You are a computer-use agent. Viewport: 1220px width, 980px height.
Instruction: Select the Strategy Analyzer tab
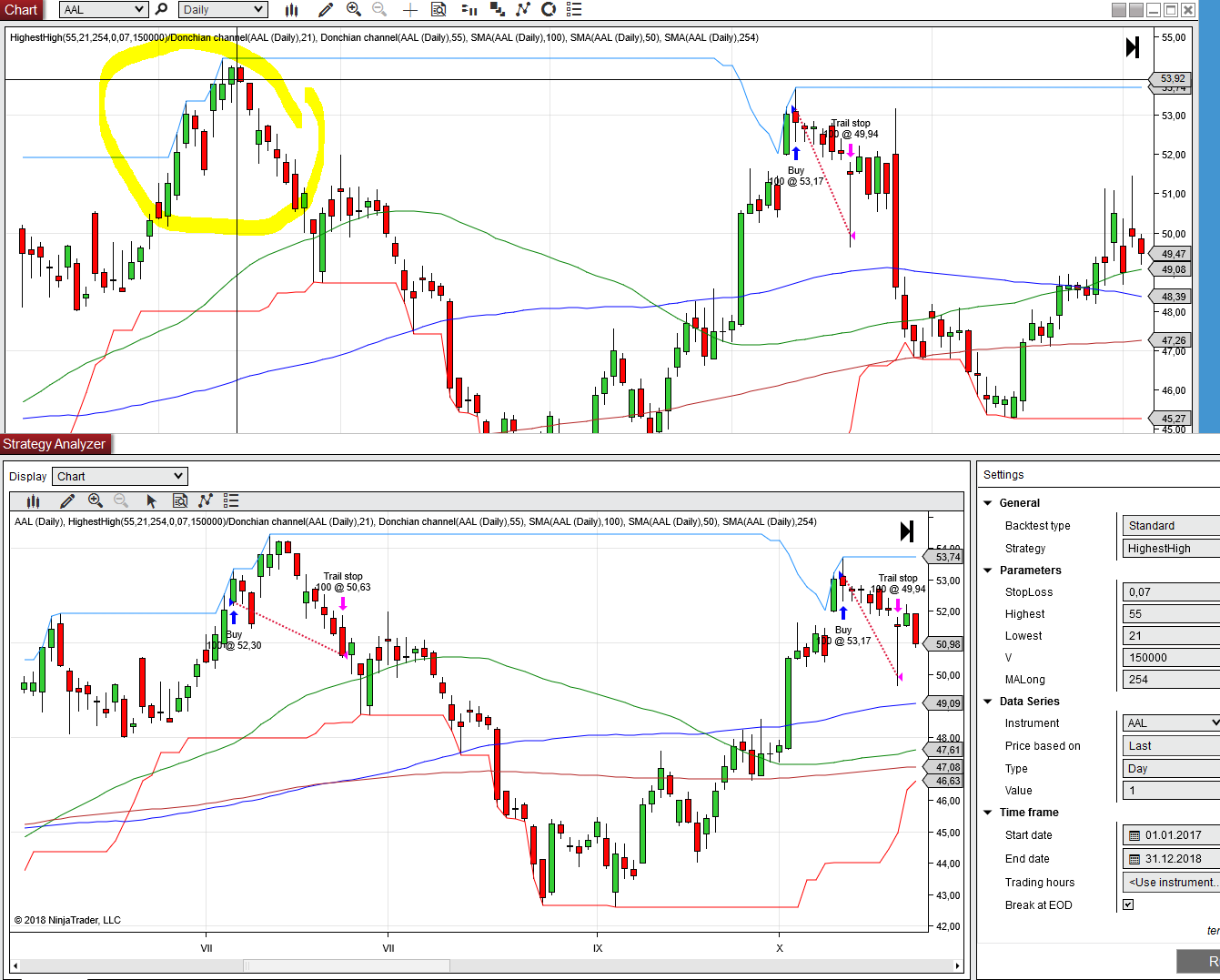(55, 444)
